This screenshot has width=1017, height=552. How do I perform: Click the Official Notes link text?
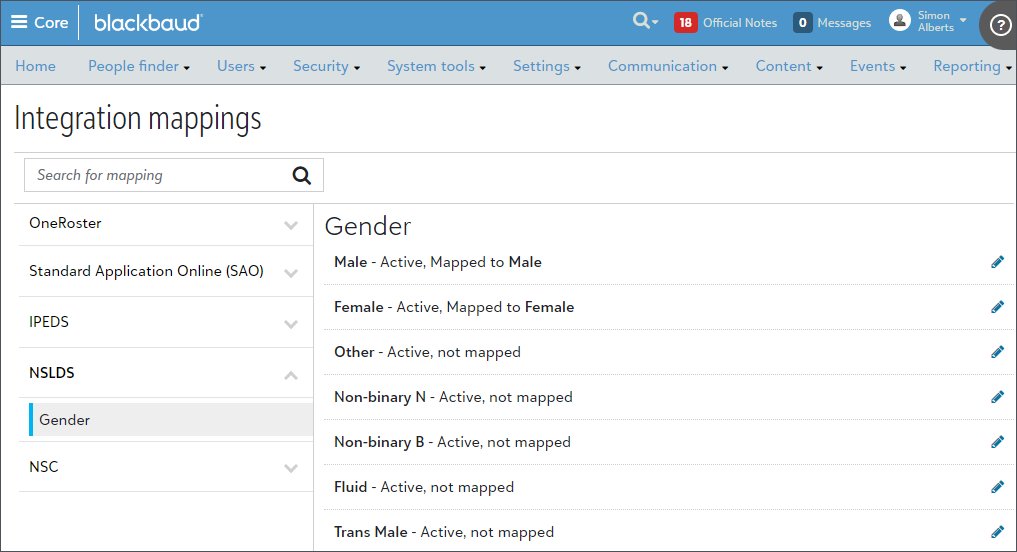(740, 23)
